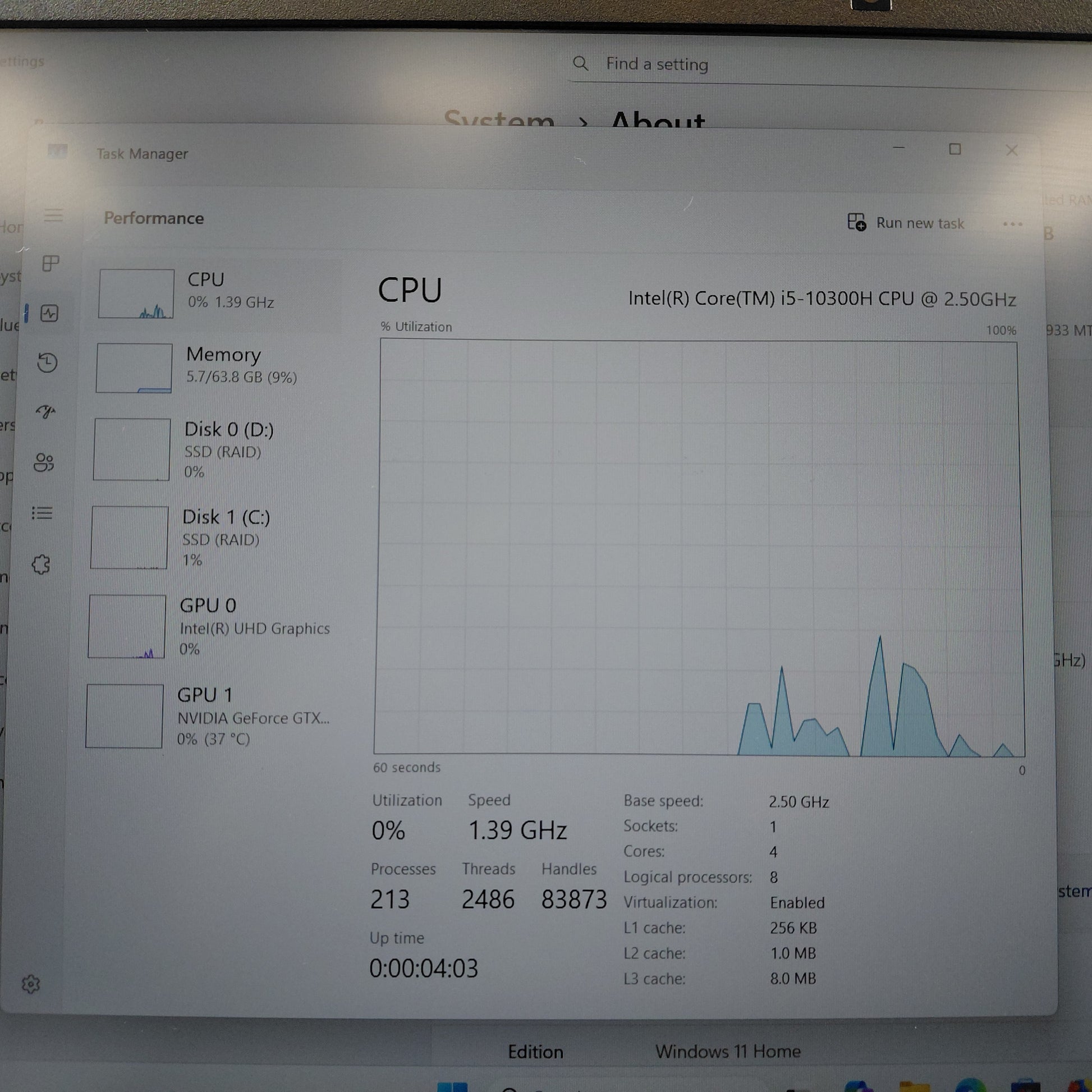Open the three-dots more options menu
The width and height of the screenshot is (1092, 1092).
pyautogui.click(x=1012, y=224)
